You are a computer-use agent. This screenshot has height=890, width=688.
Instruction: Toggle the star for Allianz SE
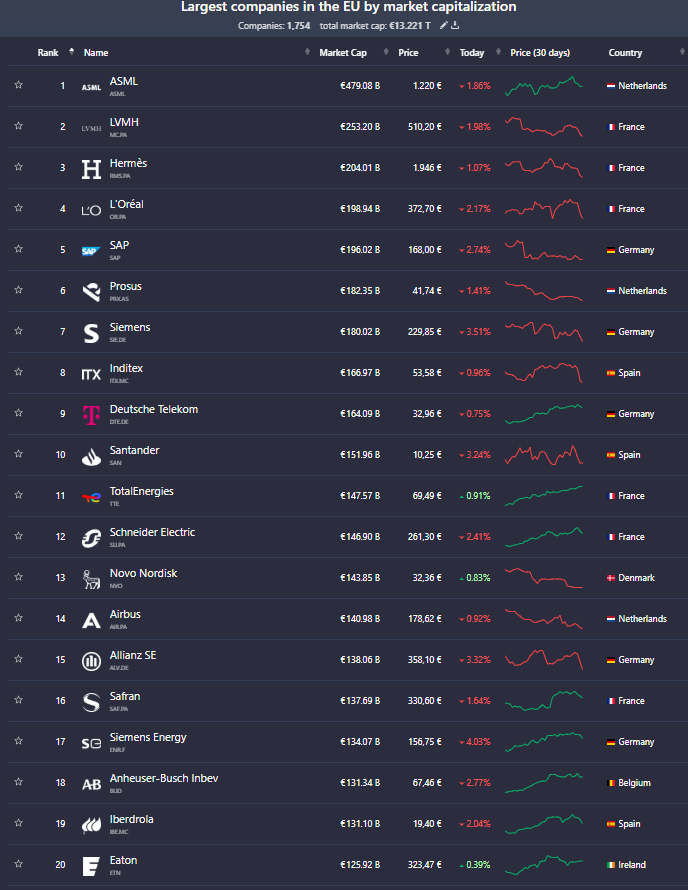(x=18, y=658)
